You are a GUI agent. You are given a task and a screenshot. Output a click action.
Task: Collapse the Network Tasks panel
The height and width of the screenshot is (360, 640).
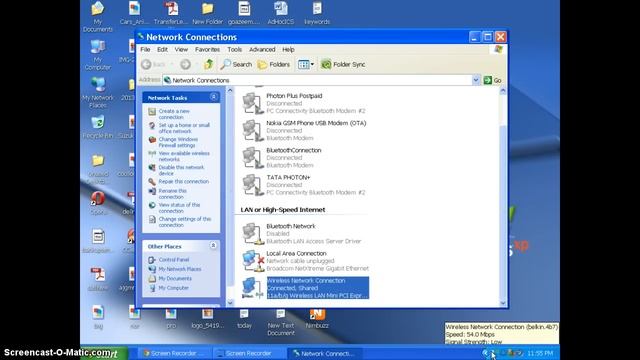213,97
